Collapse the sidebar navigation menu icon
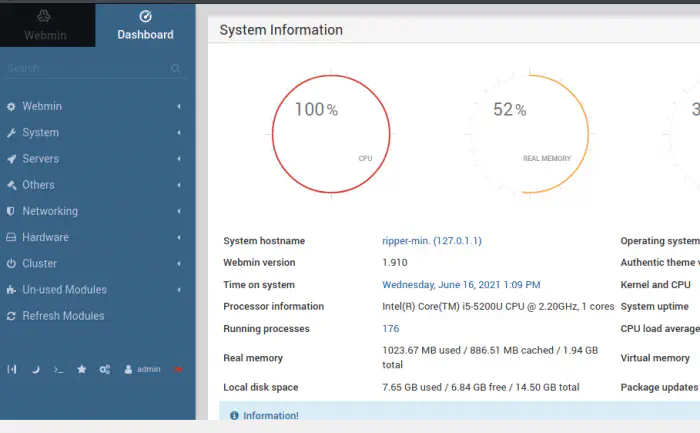This screenshot has height=433, width=700. pos(12,369)
